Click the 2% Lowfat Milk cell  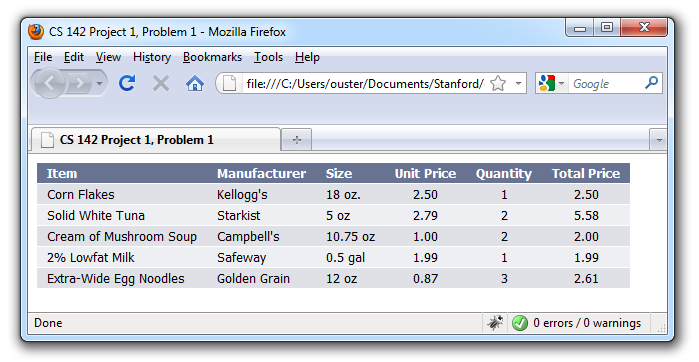point(90,257)
